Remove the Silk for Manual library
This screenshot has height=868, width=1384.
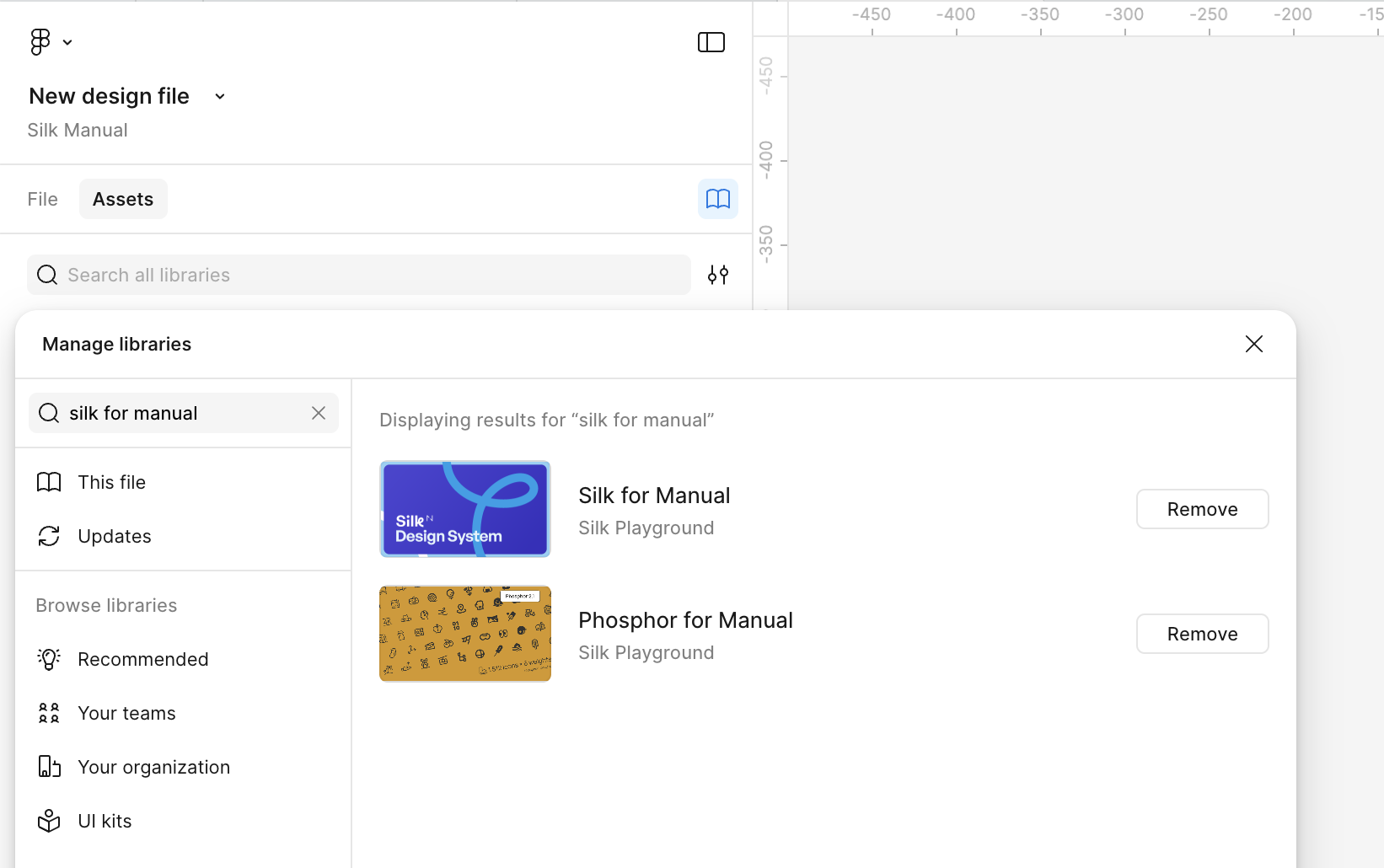coord(1202,509)
